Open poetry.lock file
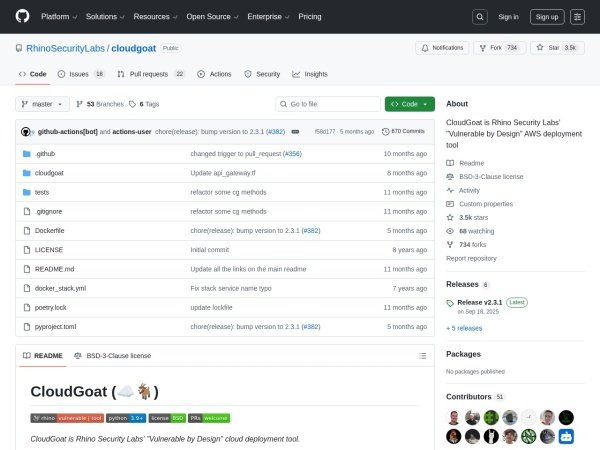 point(51,307)
